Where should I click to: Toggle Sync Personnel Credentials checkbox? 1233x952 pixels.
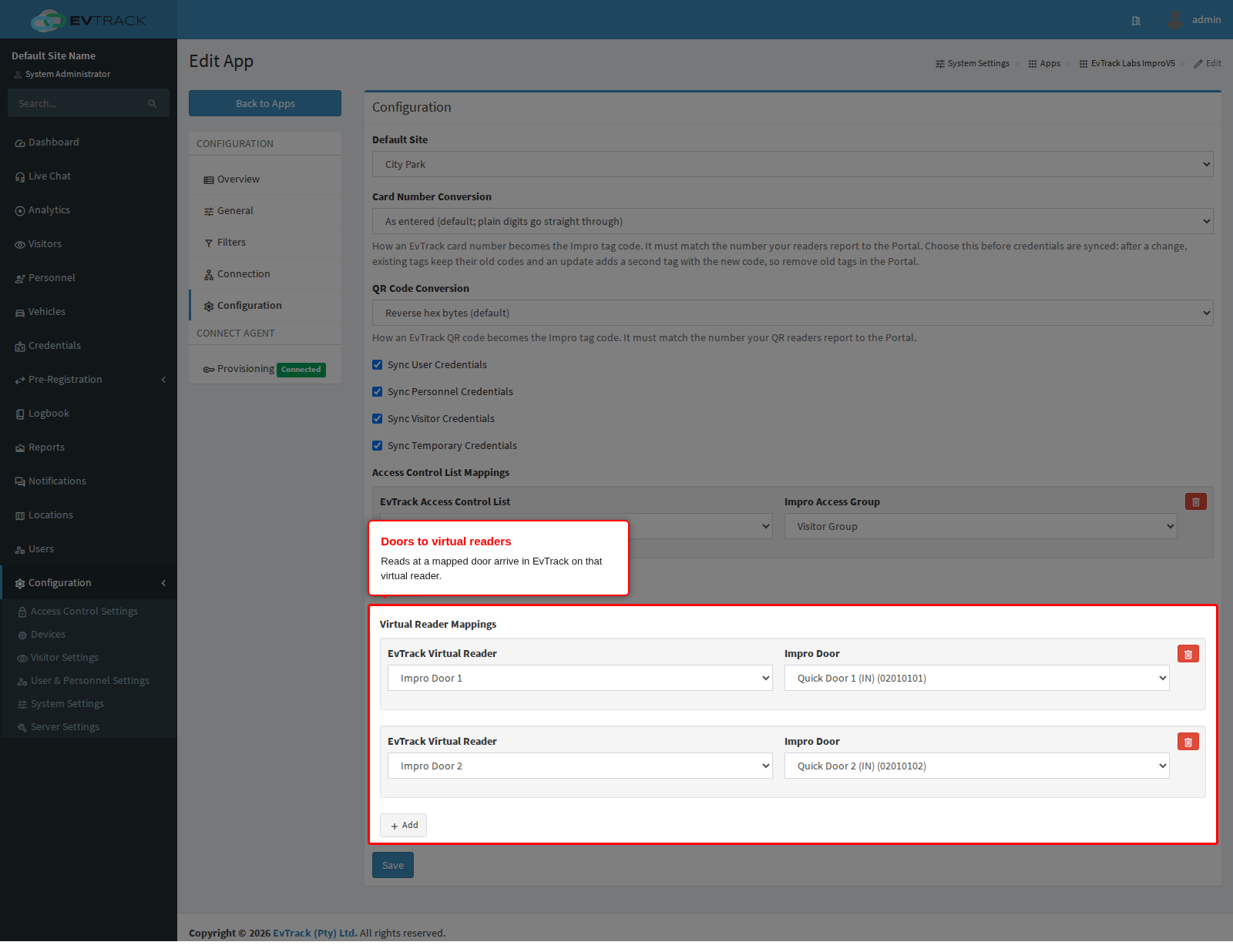pyautogui.click(x=378, y=392)
